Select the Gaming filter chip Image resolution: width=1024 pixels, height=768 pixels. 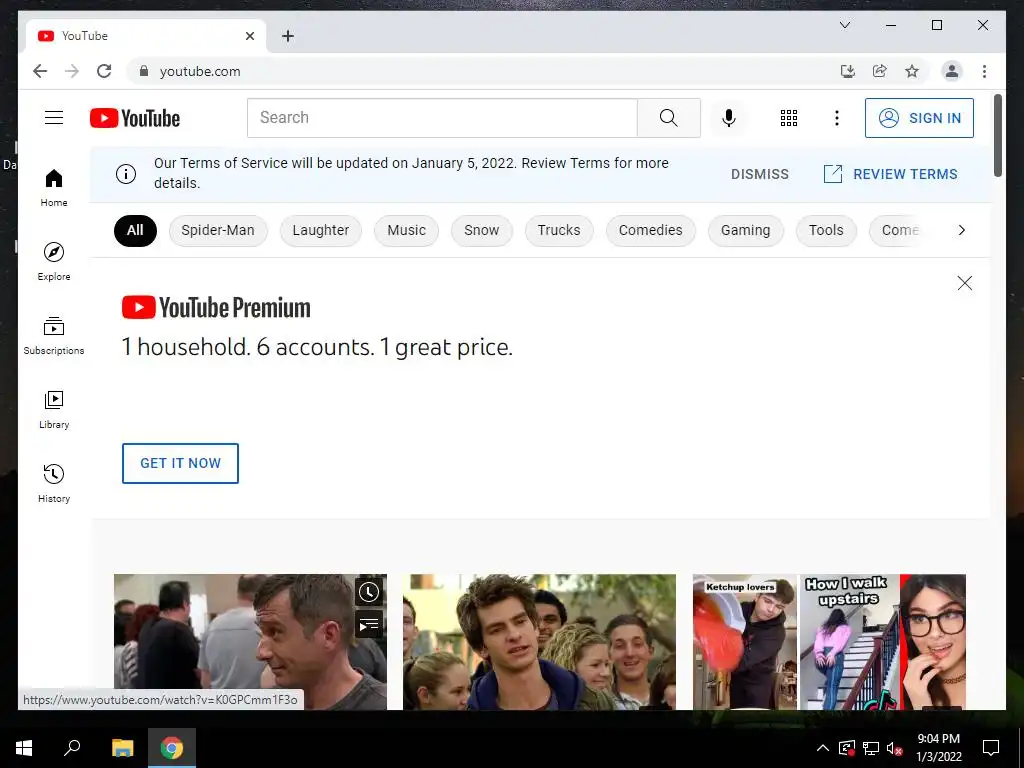(746, 231)
